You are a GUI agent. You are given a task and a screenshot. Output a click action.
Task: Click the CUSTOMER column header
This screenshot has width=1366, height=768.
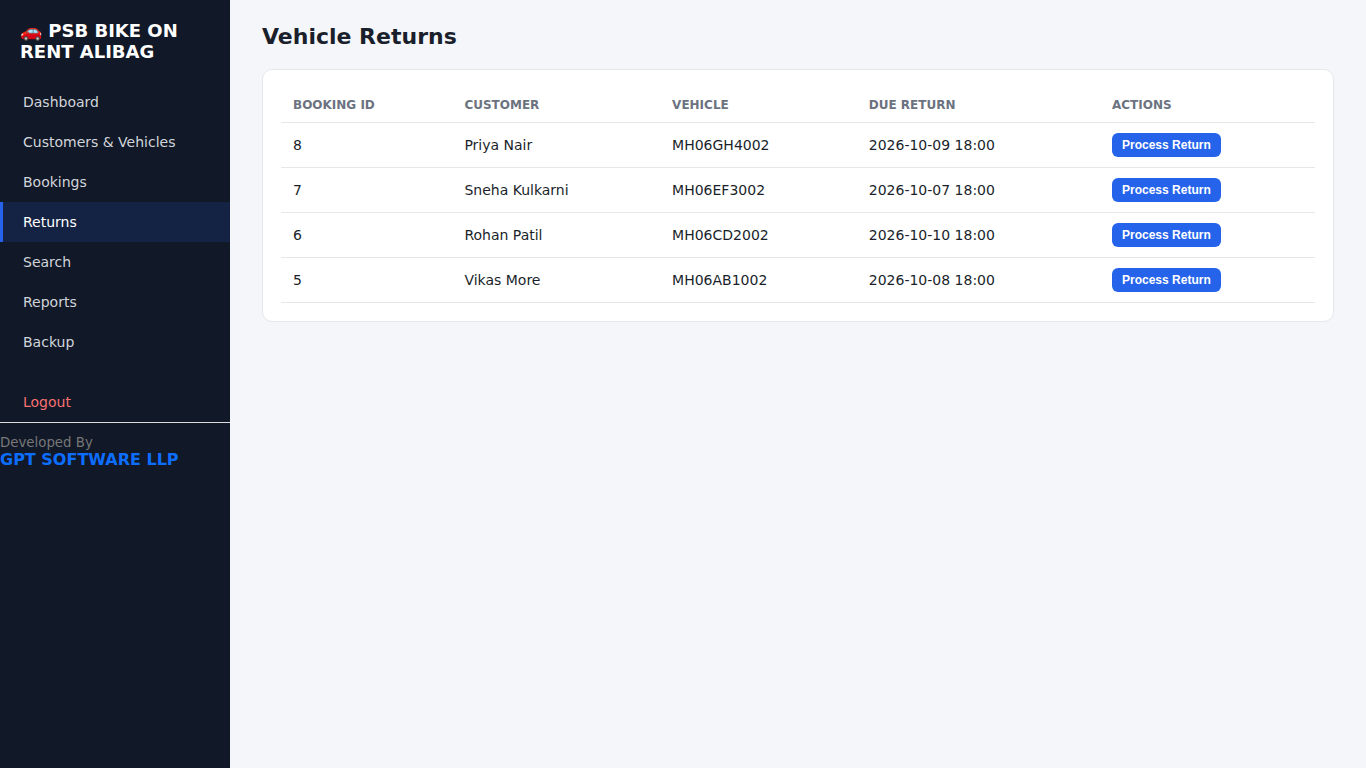(x=502, y=104)
